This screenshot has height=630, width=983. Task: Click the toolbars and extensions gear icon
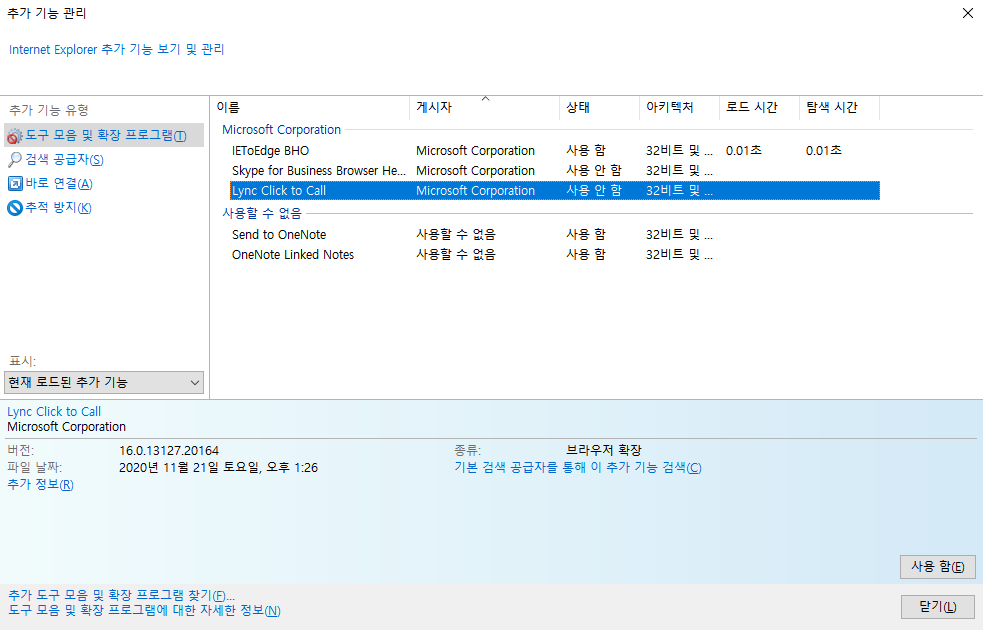(14, 135)
